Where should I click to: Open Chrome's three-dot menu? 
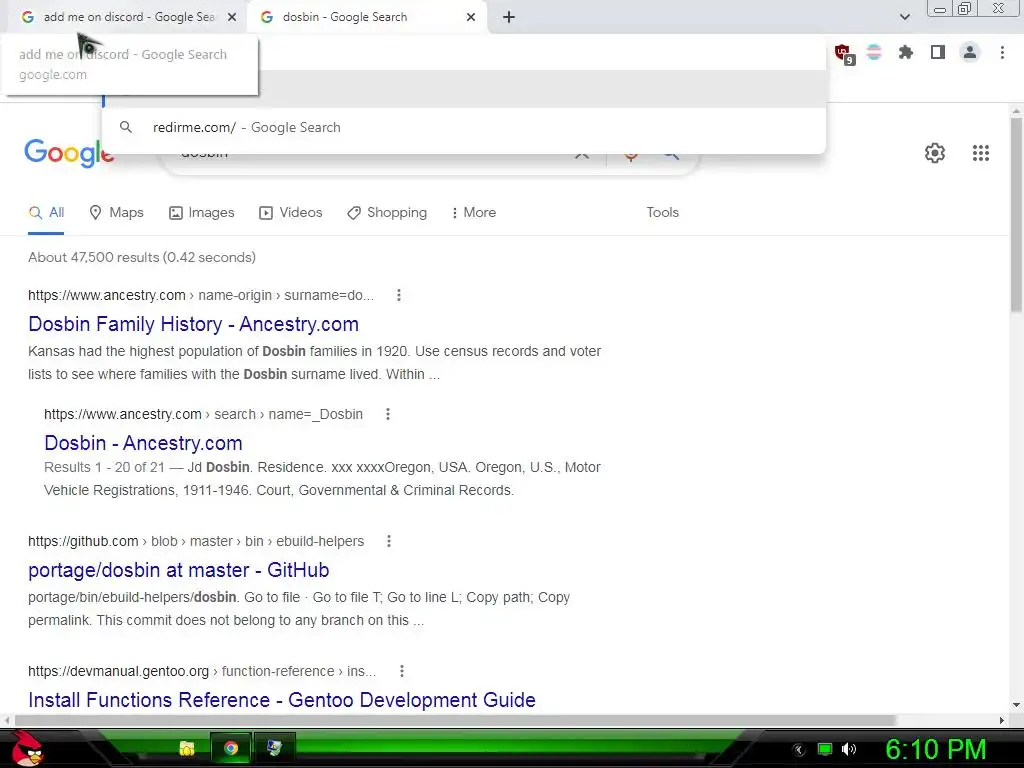1002,52
